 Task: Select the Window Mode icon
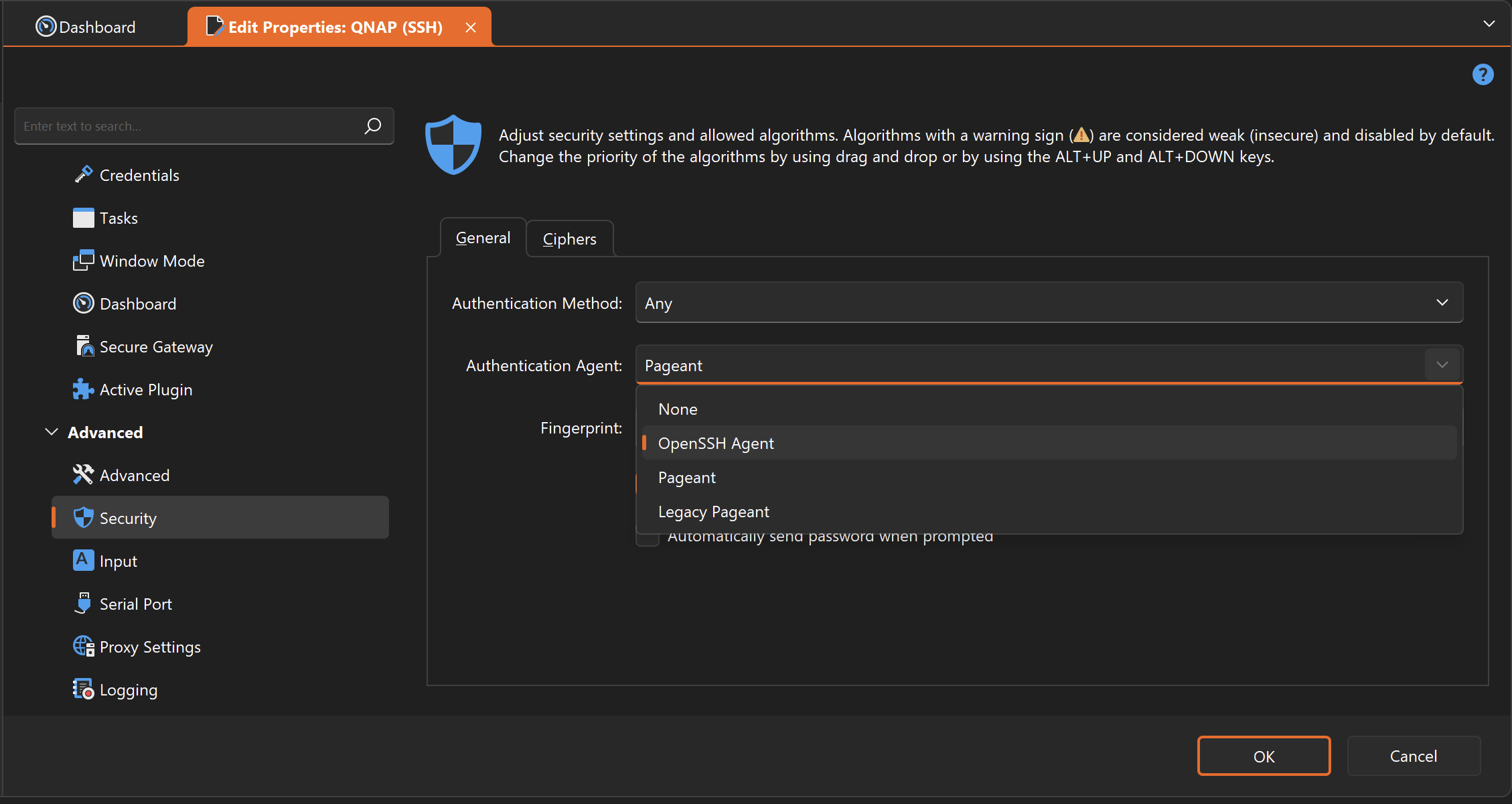(x=83, y=261)
